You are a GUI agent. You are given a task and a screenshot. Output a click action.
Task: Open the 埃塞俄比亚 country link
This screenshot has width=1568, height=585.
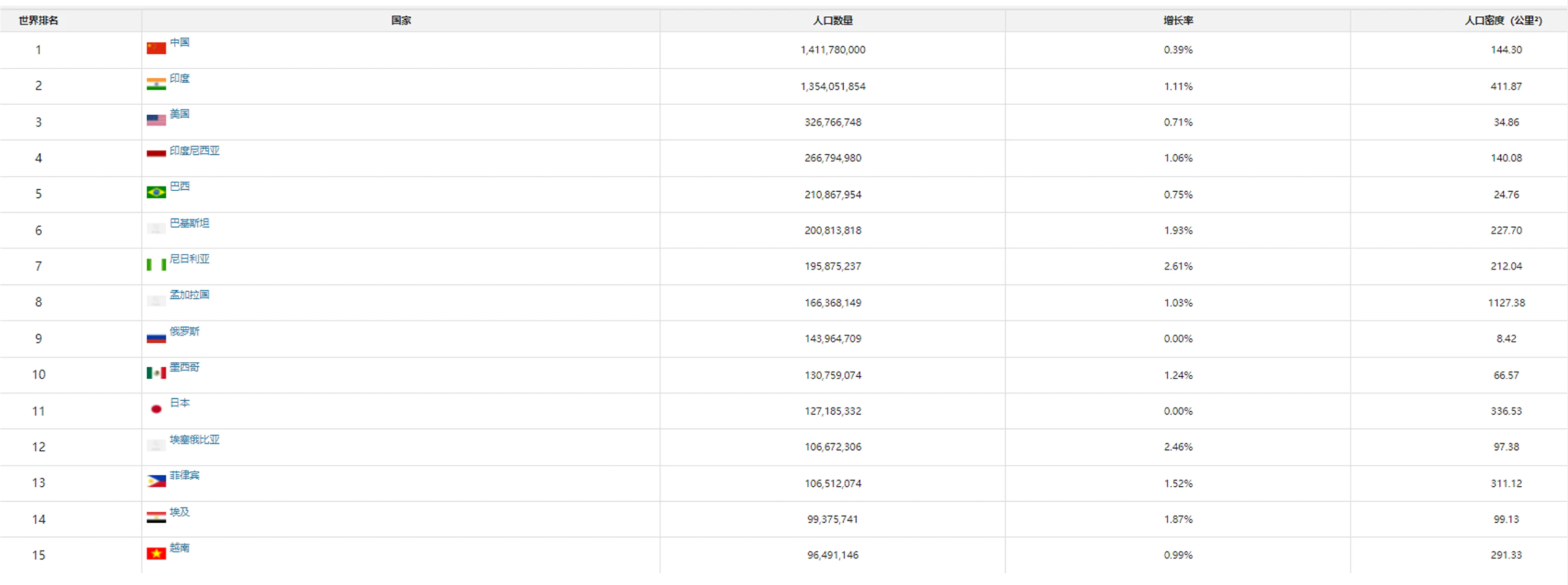click(194, 440)
